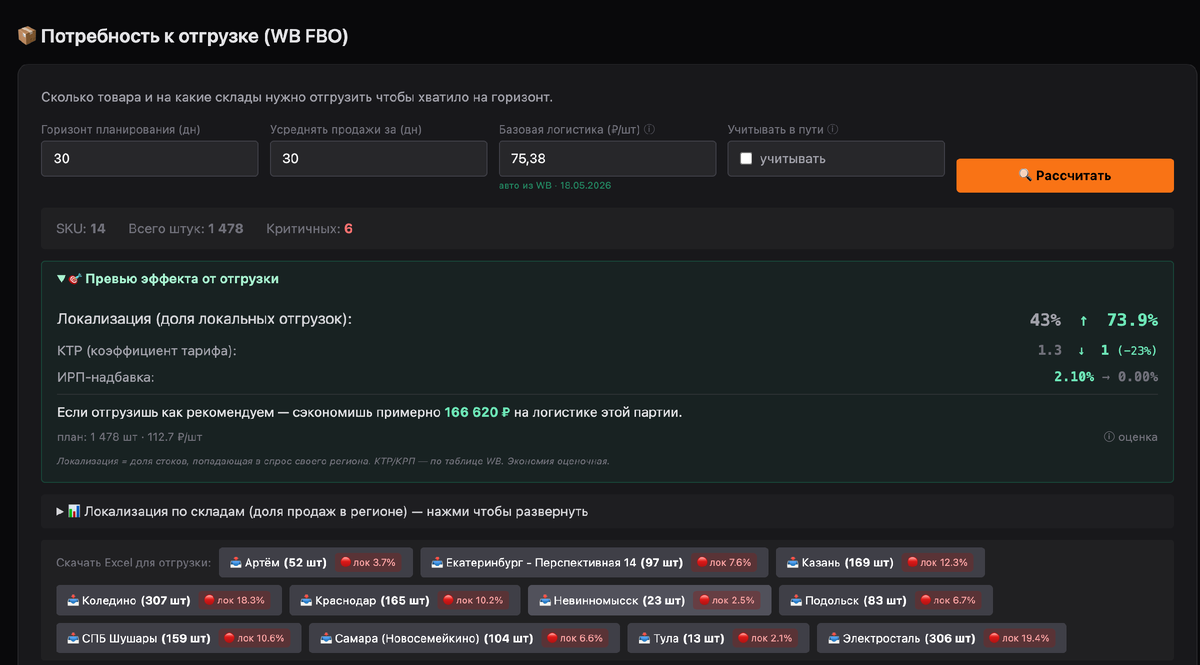Click the SKU: 14 counter

pyautogui.click(x=81, y=229)
